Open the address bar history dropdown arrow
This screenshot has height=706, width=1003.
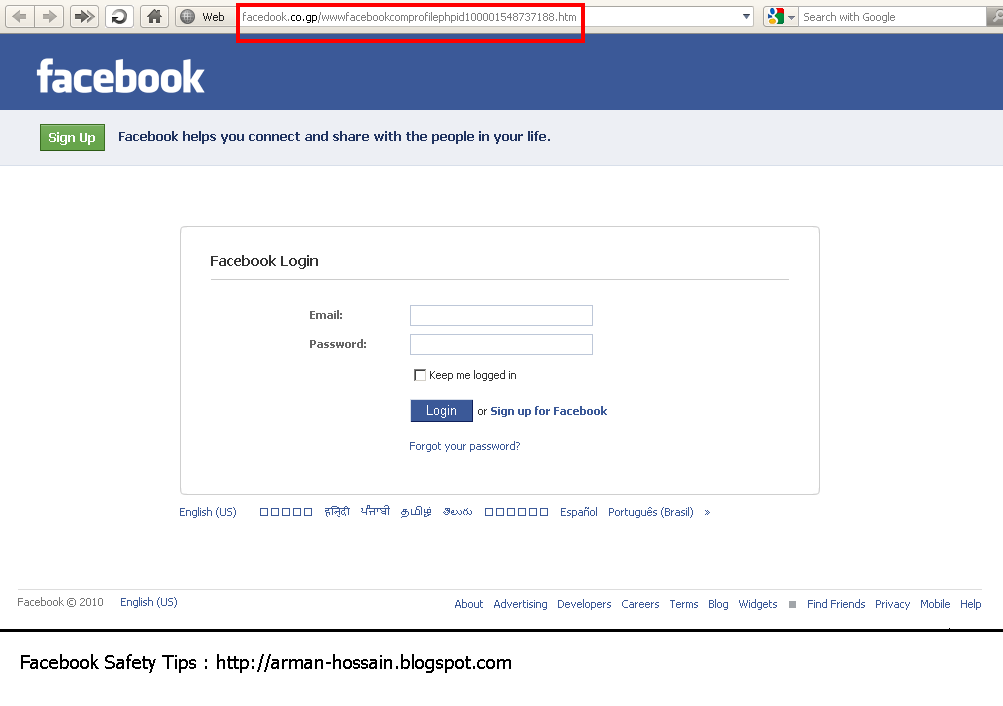pyautogui.click(x=746, y=17)
